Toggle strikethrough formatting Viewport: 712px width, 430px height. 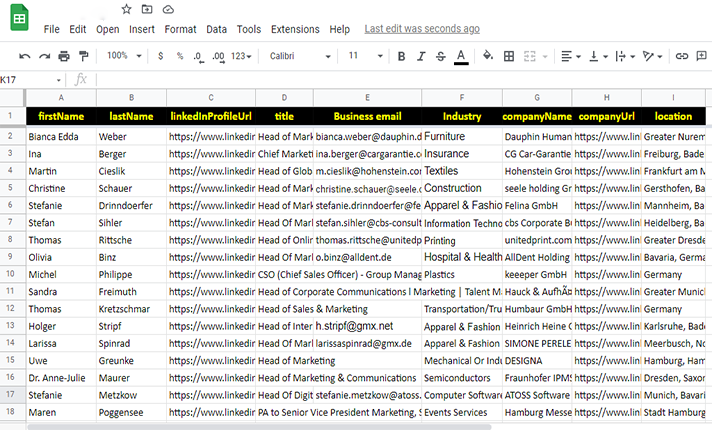[441, 56]
